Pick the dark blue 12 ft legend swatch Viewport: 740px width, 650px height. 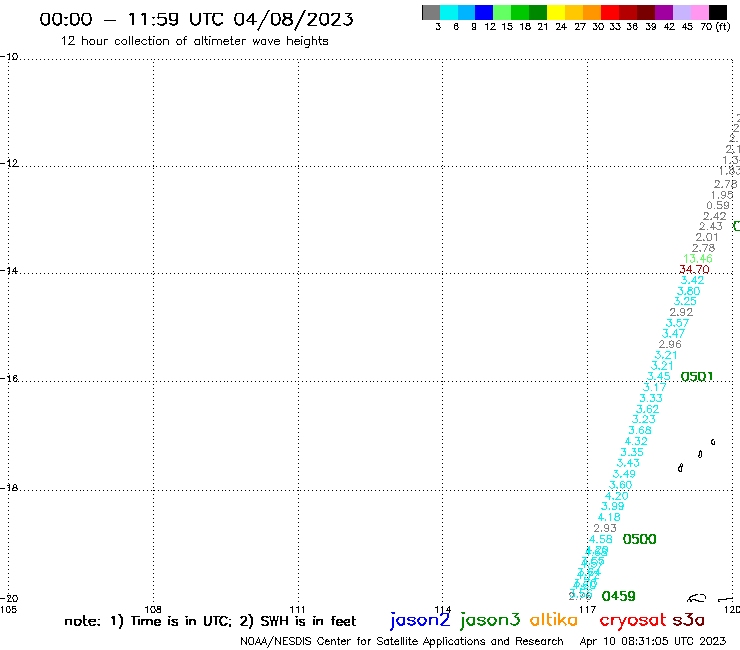coord(484,12)
